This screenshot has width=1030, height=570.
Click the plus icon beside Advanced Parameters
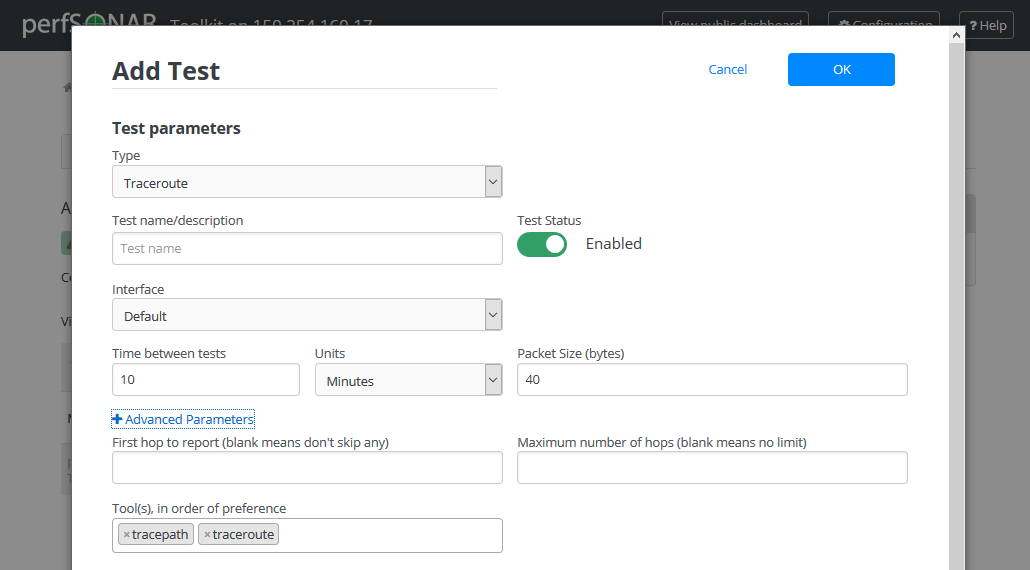(117, 419)
